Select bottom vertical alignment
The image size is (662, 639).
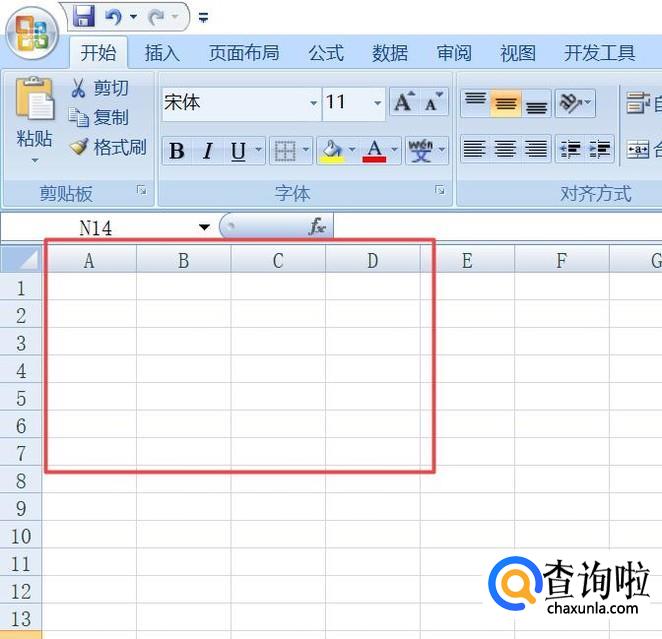click(x=536, y=103)
